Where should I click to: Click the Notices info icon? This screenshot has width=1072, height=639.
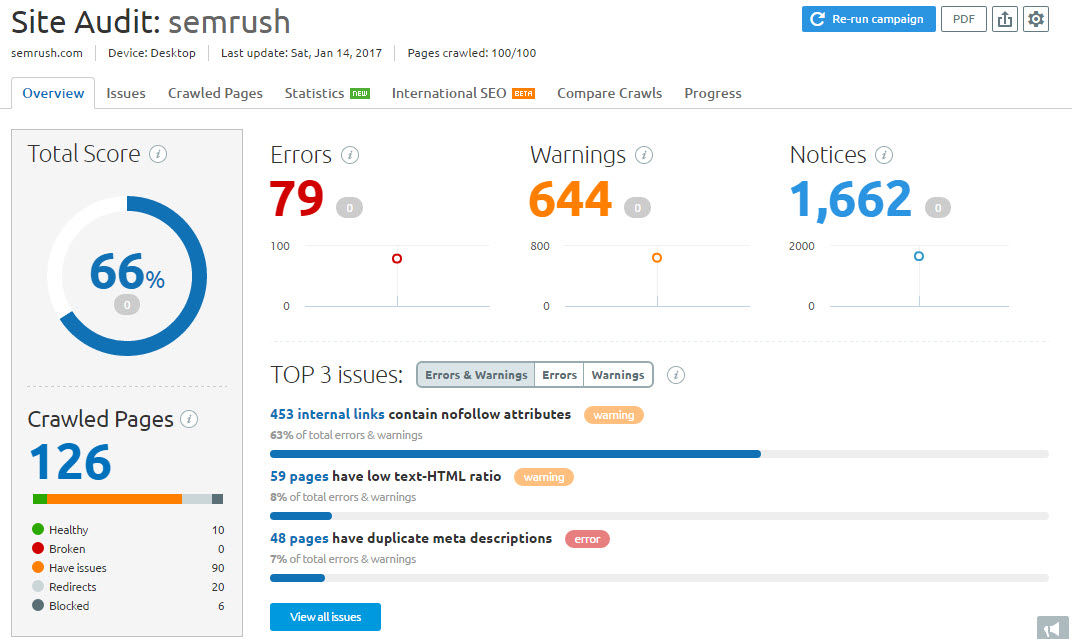(x=884, y=155)
